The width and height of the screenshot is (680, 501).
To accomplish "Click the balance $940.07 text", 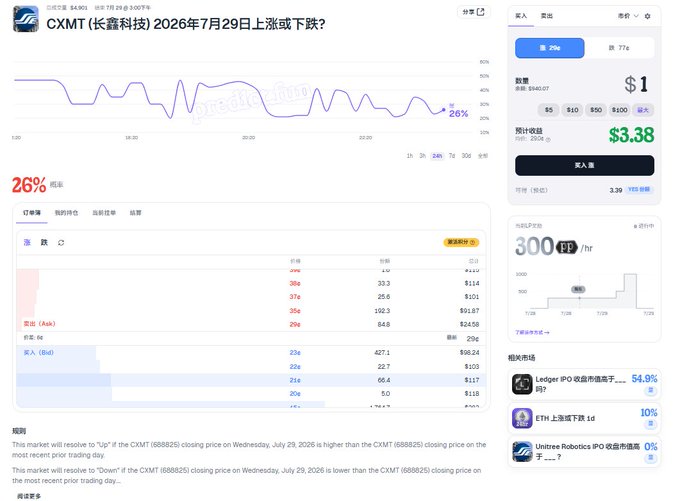I will pyautogui.click(x=532, y=88).
